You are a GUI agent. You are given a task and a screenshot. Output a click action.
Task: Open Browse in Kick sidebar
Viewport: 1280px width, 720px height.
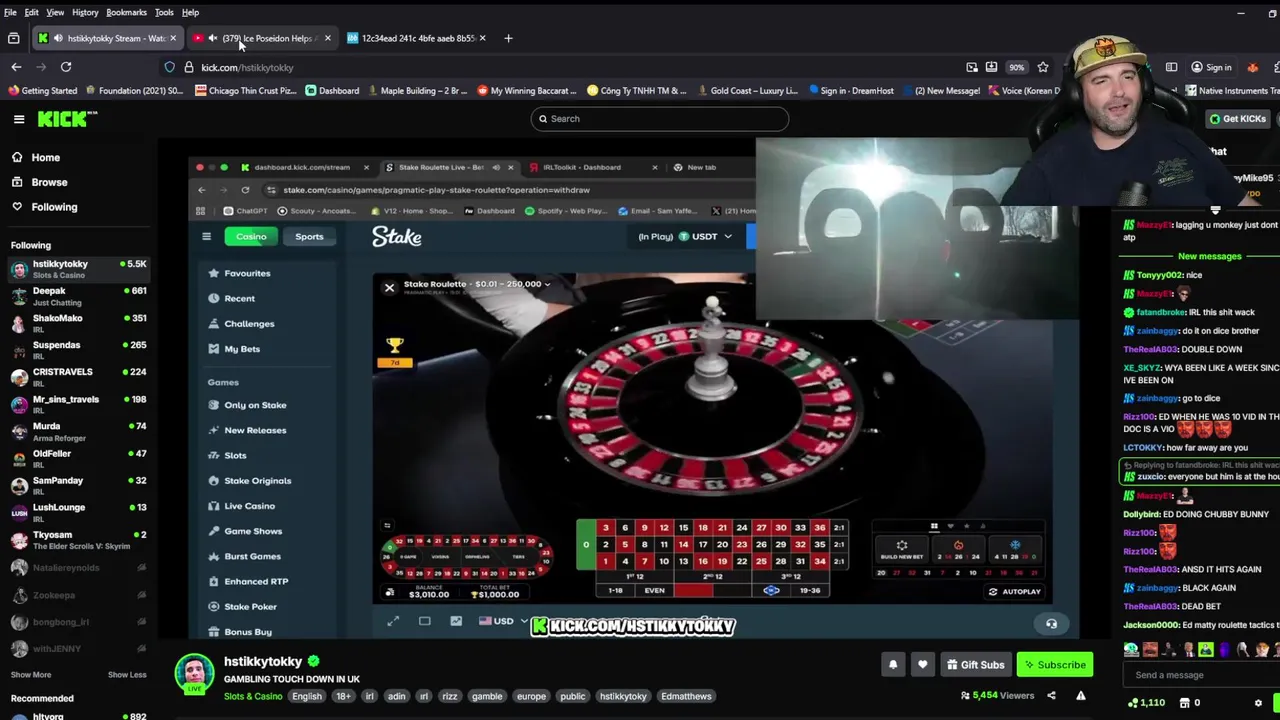tap(49, 182)
